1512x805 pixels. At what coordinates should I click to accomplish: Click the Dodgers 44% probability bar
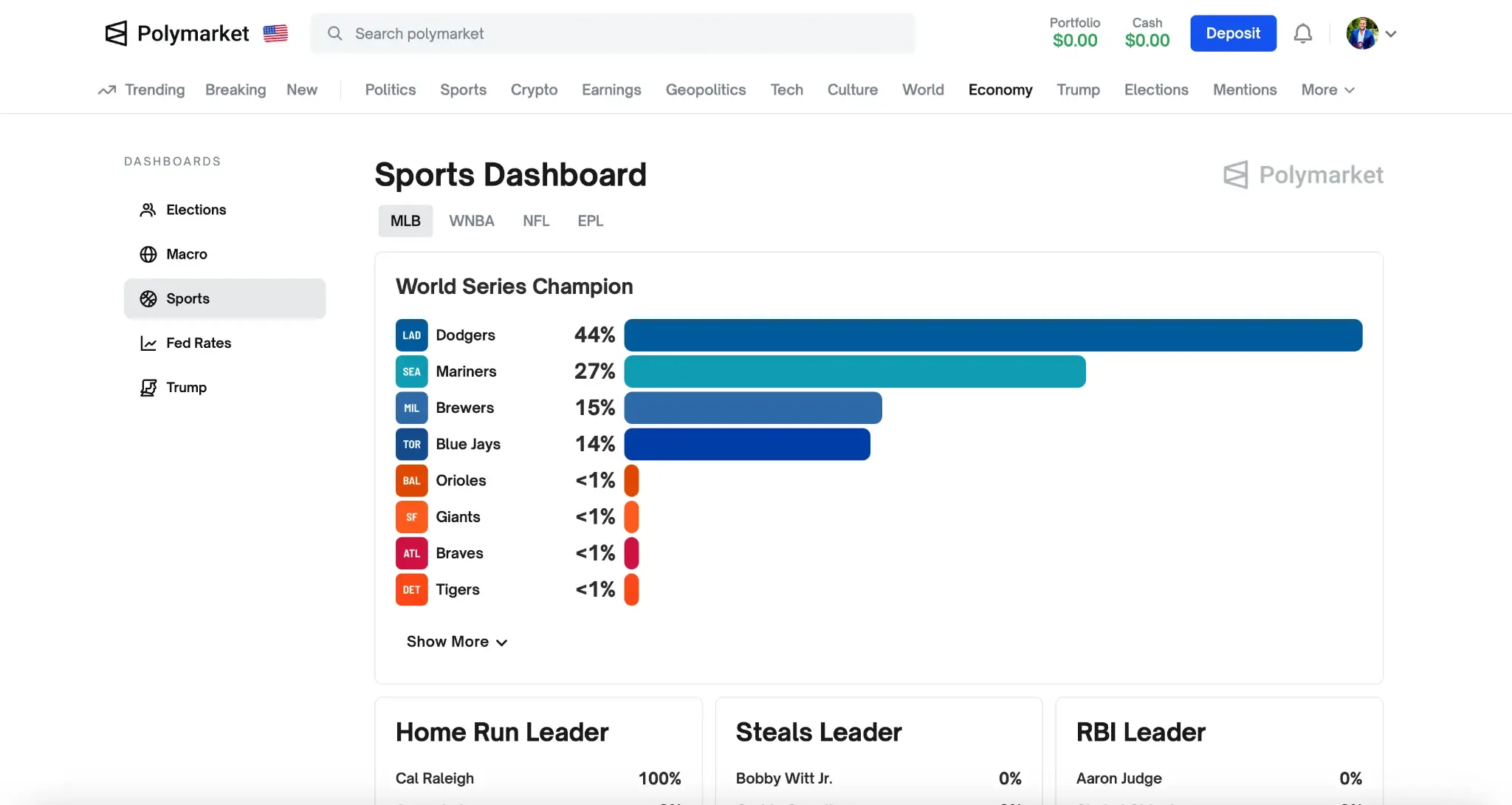992,335
